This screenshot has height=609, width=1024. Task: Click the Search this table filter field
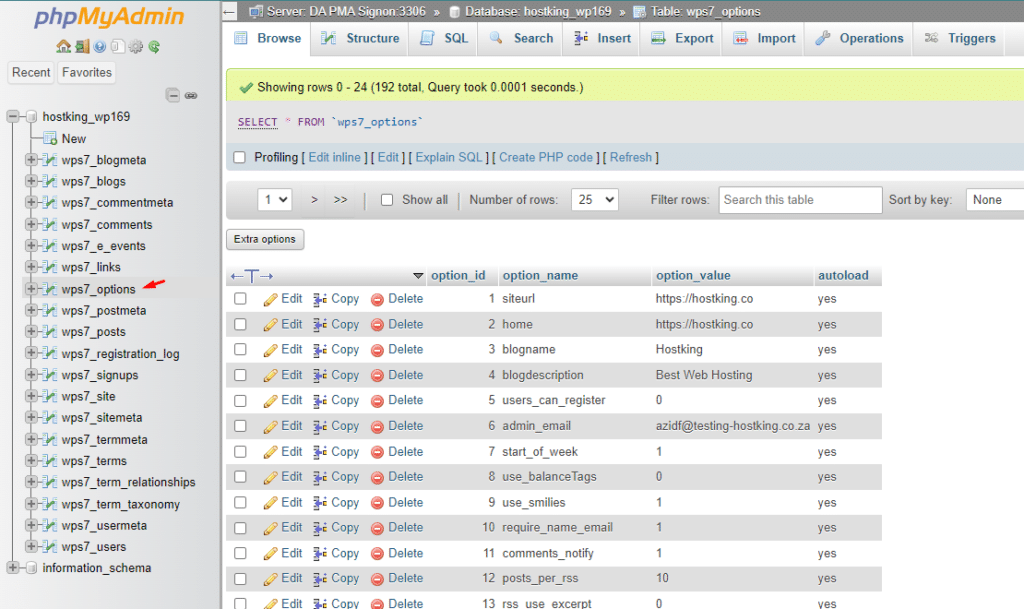[x=800, y=200]
